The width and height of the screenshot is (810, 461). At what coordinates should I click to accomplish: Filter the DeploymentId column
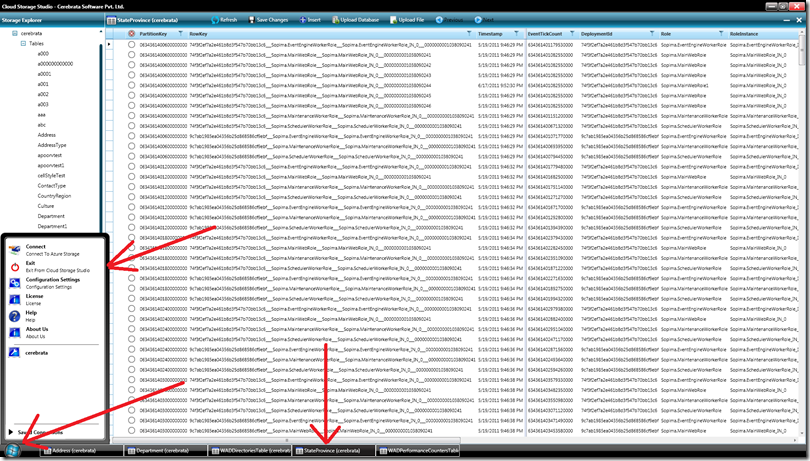click(x=651, y=34)
